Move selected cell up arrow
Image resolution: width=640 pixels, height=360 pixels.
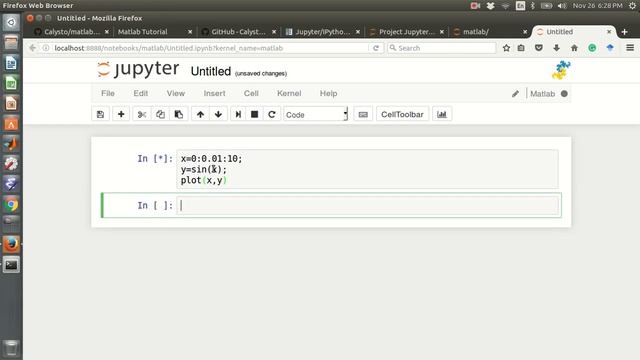point(200,114)
